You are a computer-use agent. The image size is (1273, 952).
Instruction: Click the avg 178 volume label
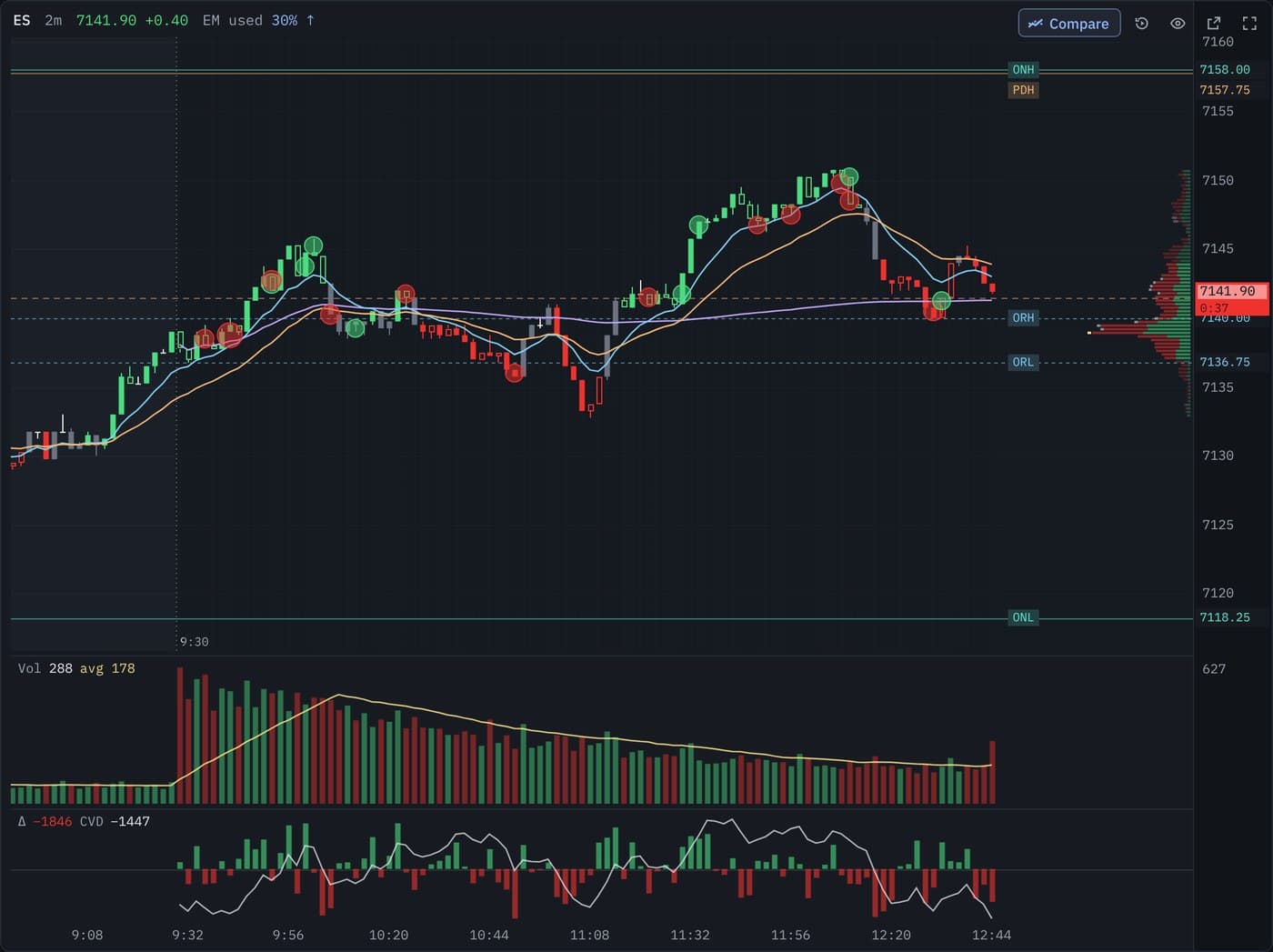click(x=107, y=668)
